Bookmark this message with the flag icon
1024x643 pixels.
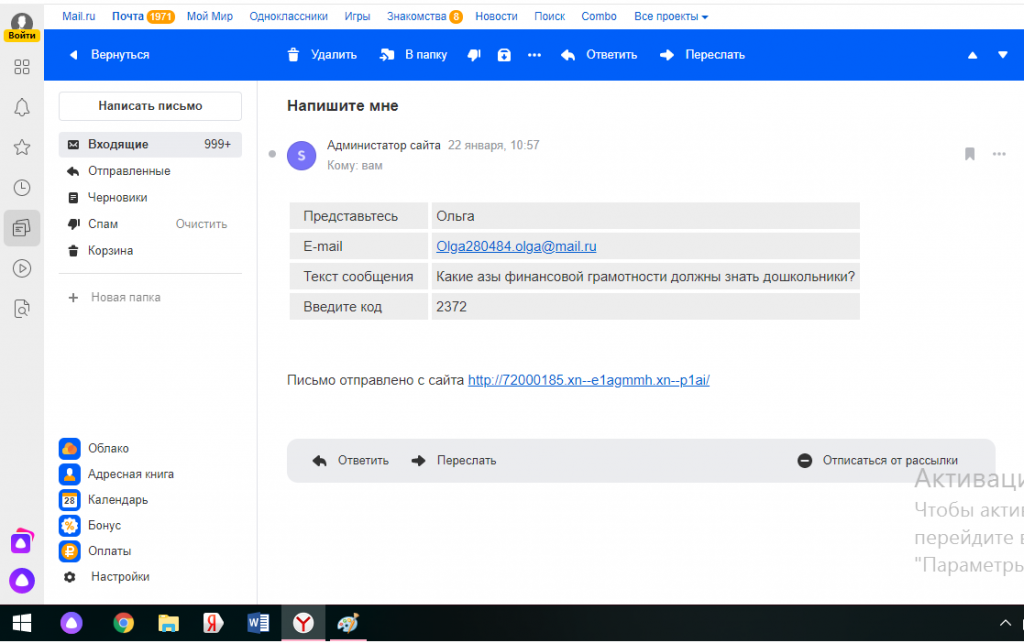coord(969,154)
